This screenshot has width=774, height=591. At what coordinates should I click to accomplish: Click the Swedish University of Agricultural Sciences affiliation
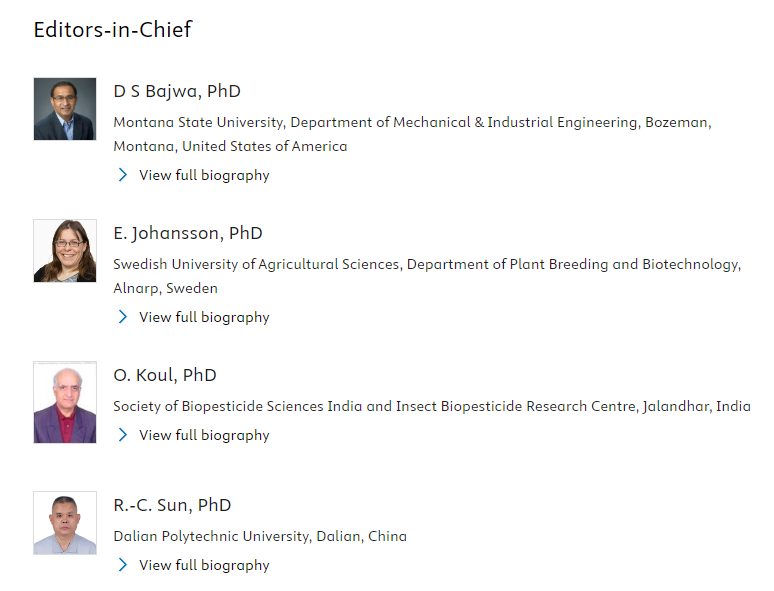point(427,276)
